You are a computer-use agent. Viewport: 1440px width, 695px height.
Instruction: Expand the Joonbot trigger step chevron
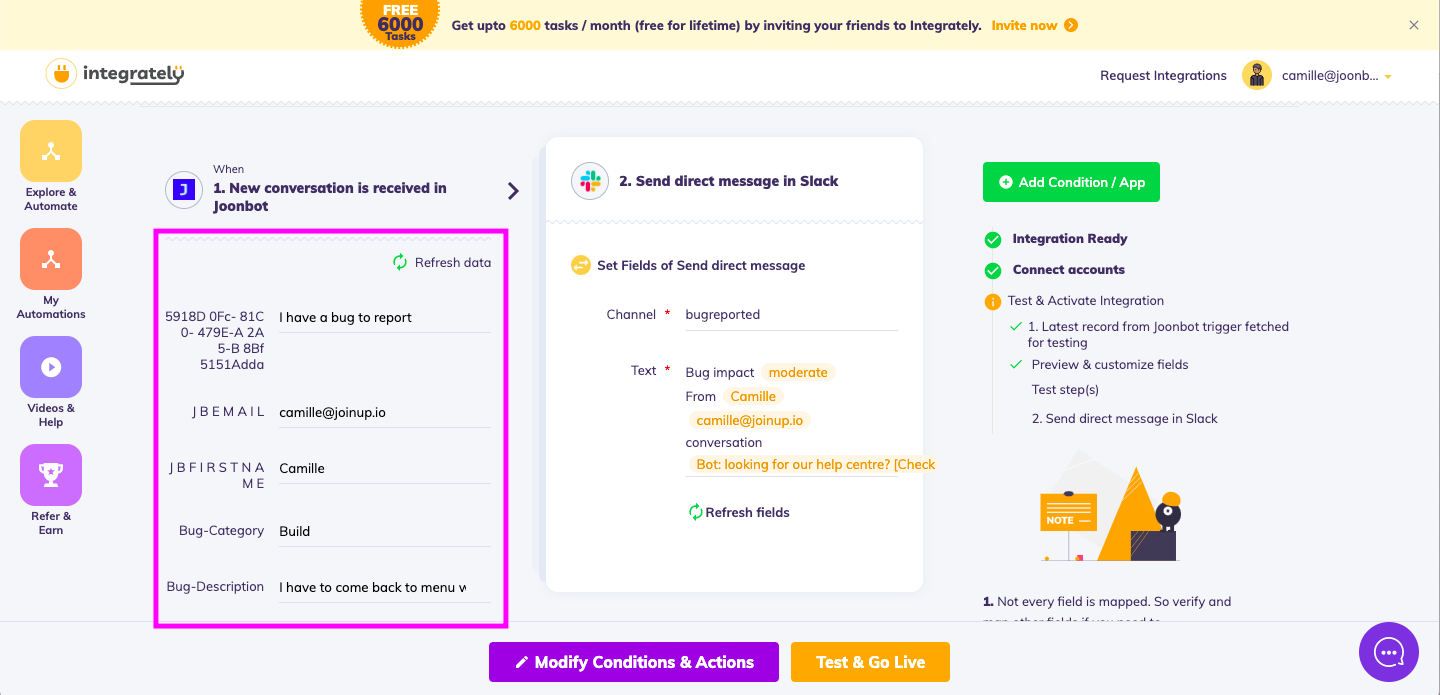(513, 190)
